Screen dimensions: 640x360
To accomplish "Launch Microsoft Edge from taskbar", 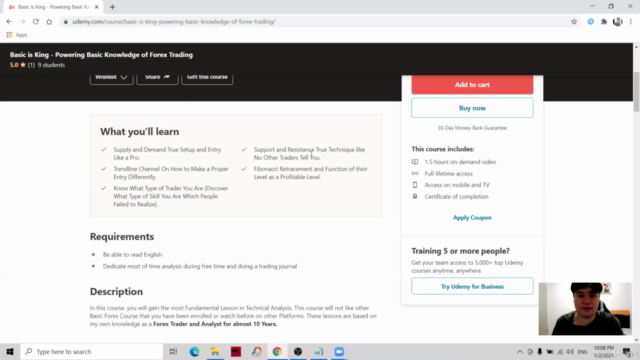I will [194, 351].
